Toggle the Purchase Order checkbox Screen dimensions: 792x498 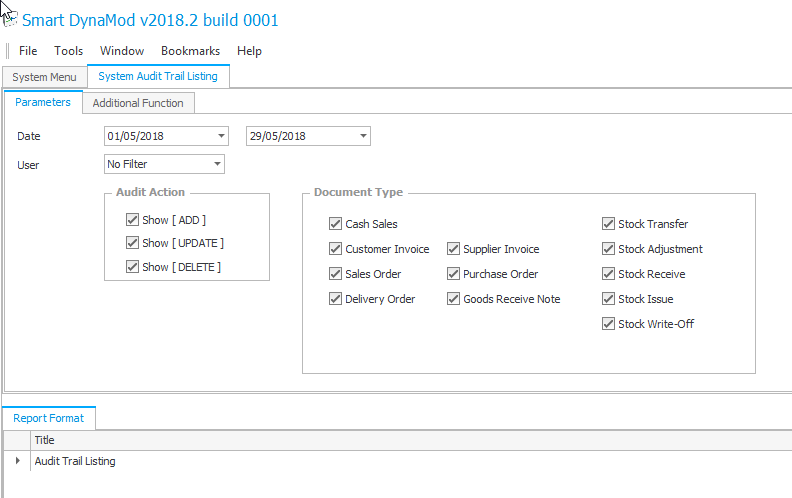click(x=454, y=274)
